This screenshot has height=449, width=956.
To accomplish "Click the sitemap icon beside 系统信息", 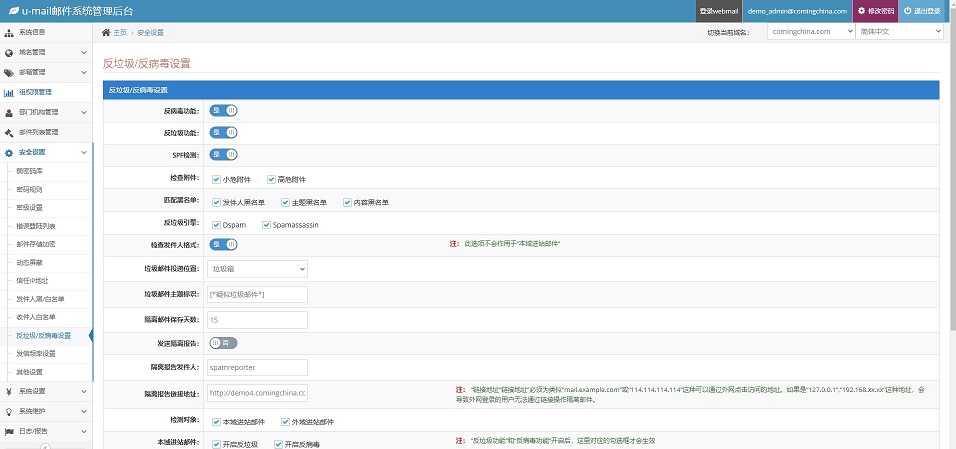I will (9, 32).
